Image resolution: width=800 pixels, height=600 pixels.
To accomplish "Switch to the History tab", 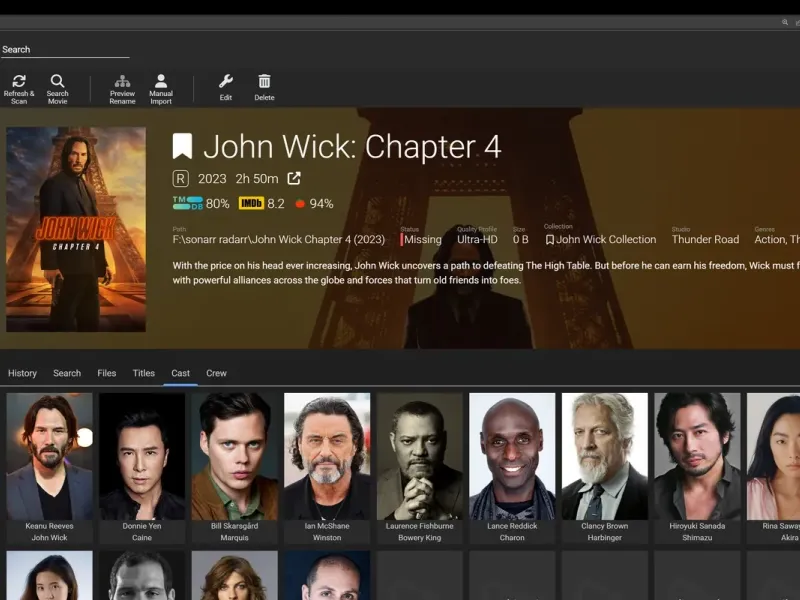I will (x=22, y=373).
